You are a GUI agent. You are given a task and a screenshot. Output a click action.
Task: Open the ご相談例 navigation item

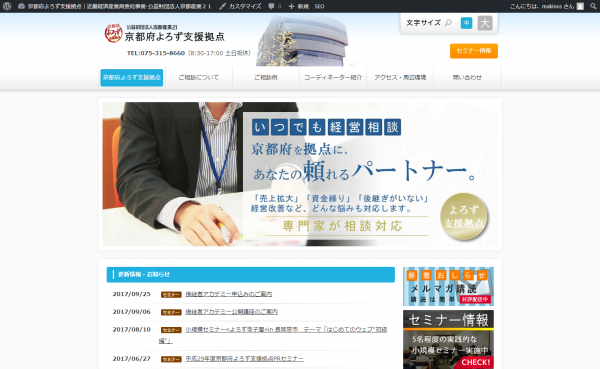266,78
